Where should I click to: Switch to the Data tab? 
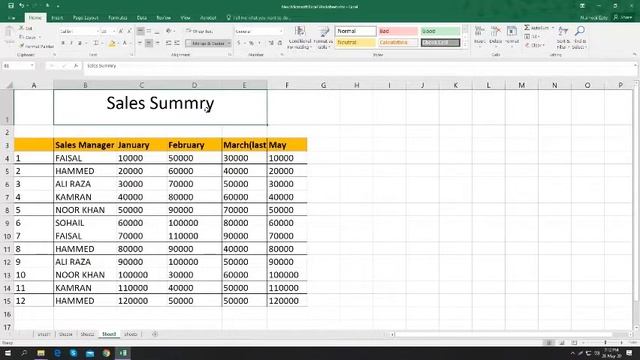coord(142,18)
